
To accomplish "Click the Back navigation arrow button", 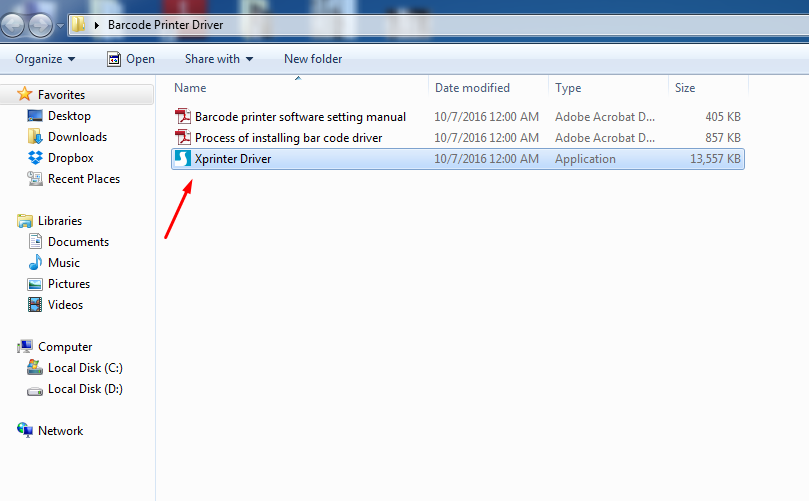I will tap(12, 25).
